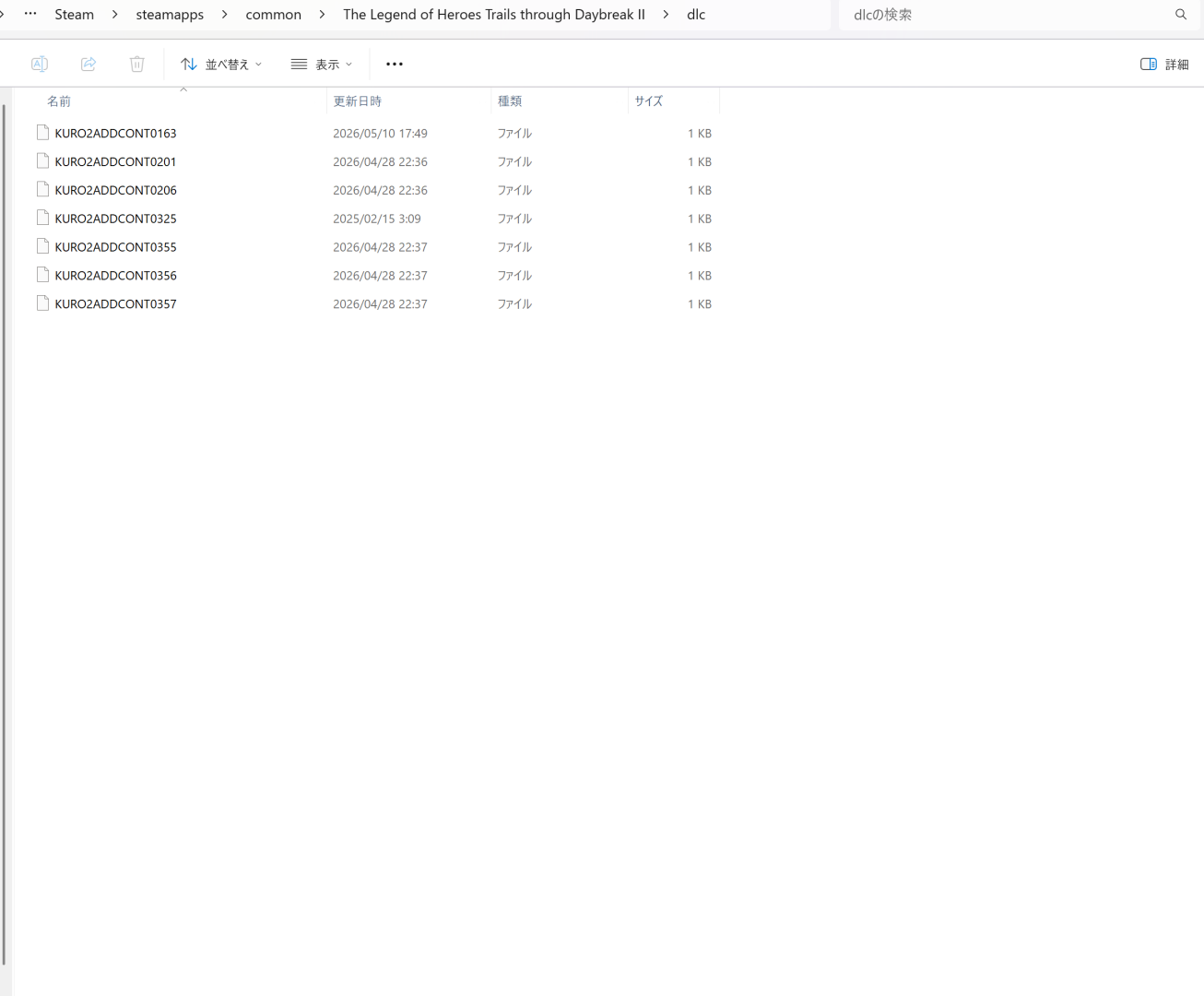Show hidden breadcrumb locations with ellipsis
The image size is (1204, 996).
30,14
